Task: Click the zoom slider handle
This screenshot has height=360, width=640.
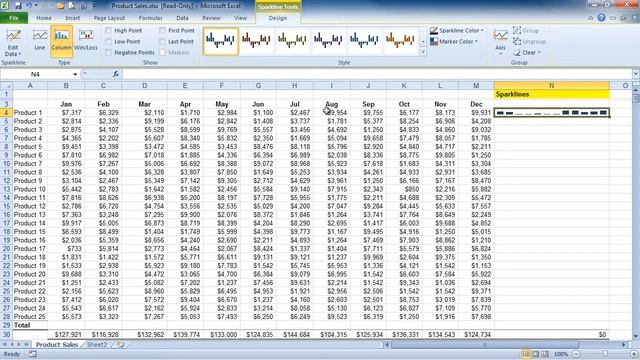Action: coord(605,354)
